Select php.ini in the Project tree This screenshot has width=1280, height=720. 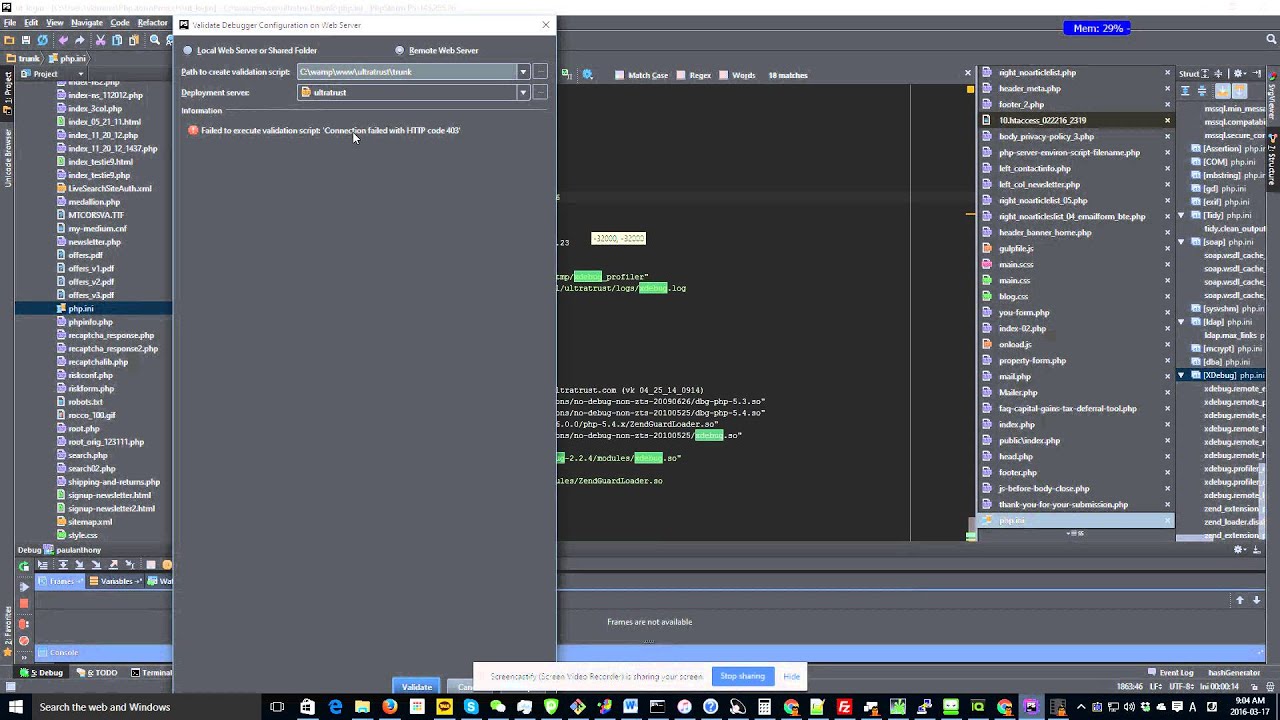coord(80,308)
